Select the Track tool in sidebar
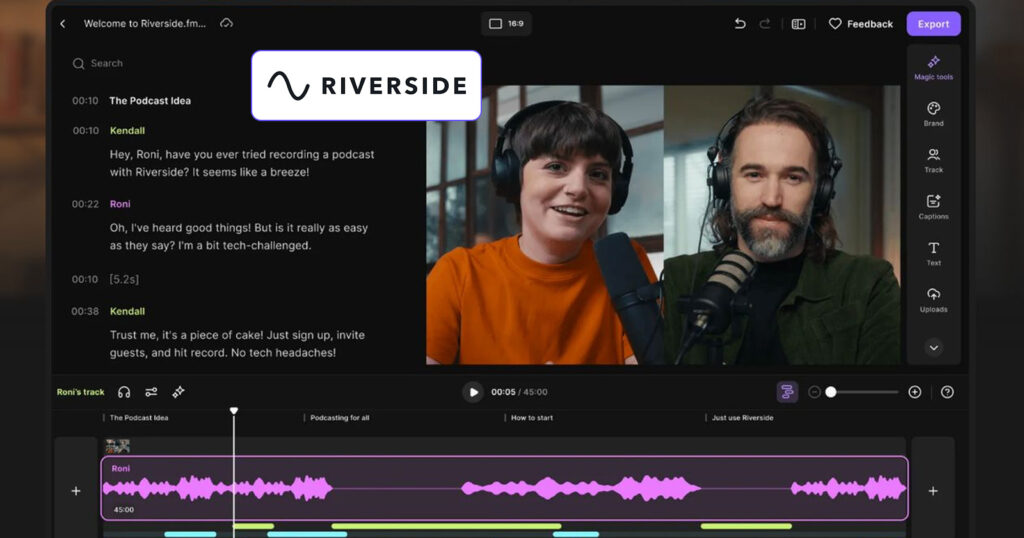1024x538 pixels. pos(933,160)
